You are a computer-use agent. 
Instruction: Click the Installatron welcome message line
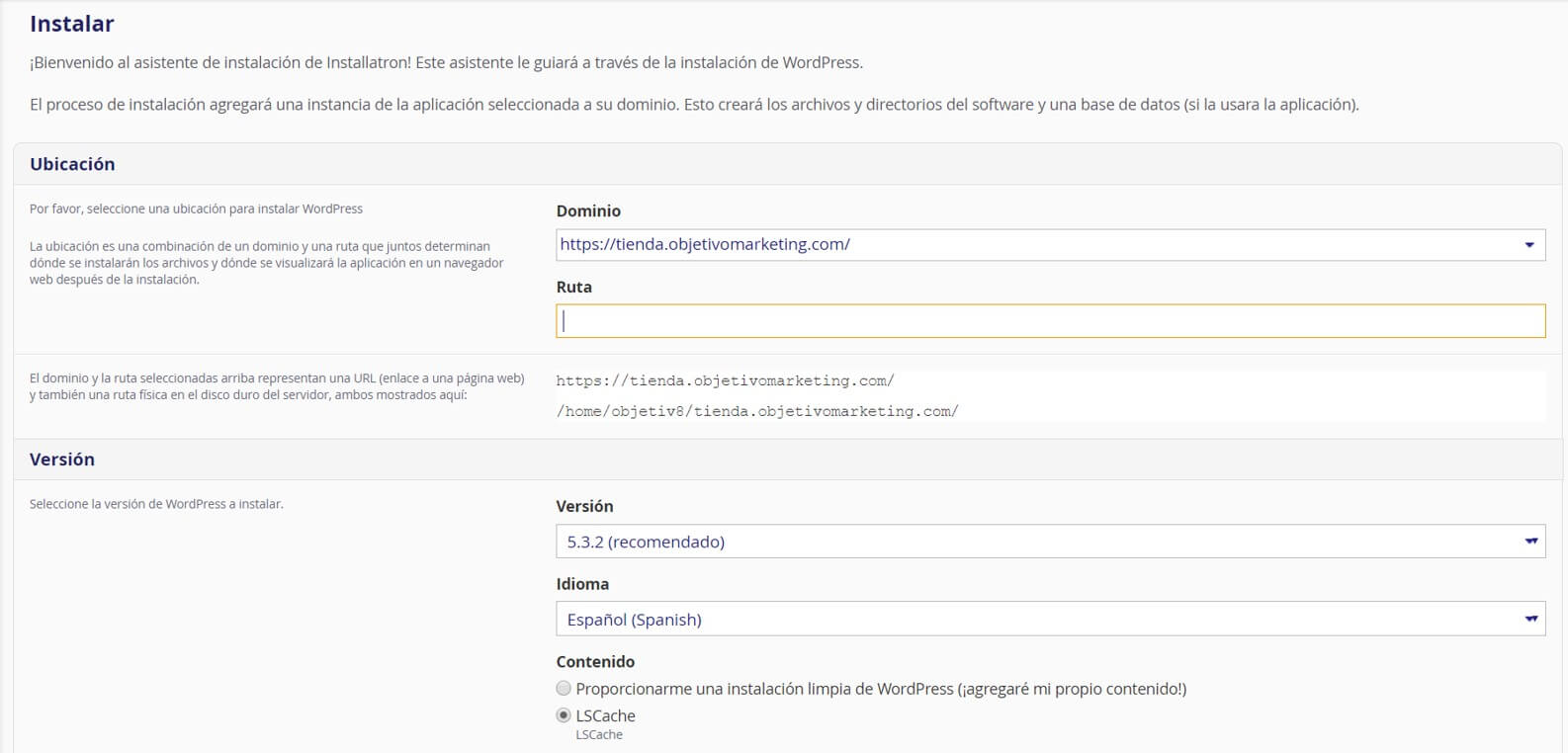click(446, 62)
